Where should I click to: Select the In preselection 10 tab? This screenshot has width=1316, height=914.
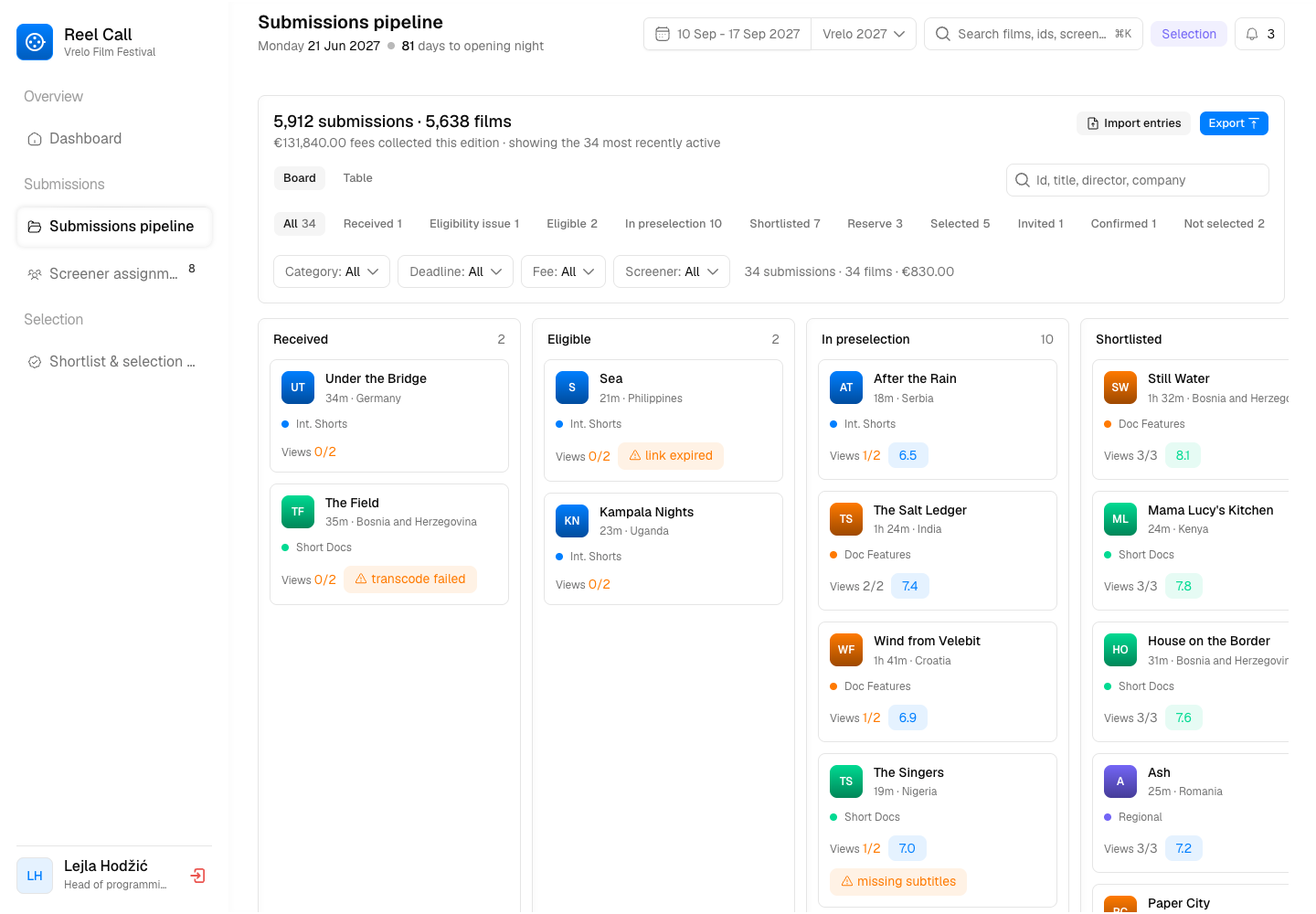[674, 224]
